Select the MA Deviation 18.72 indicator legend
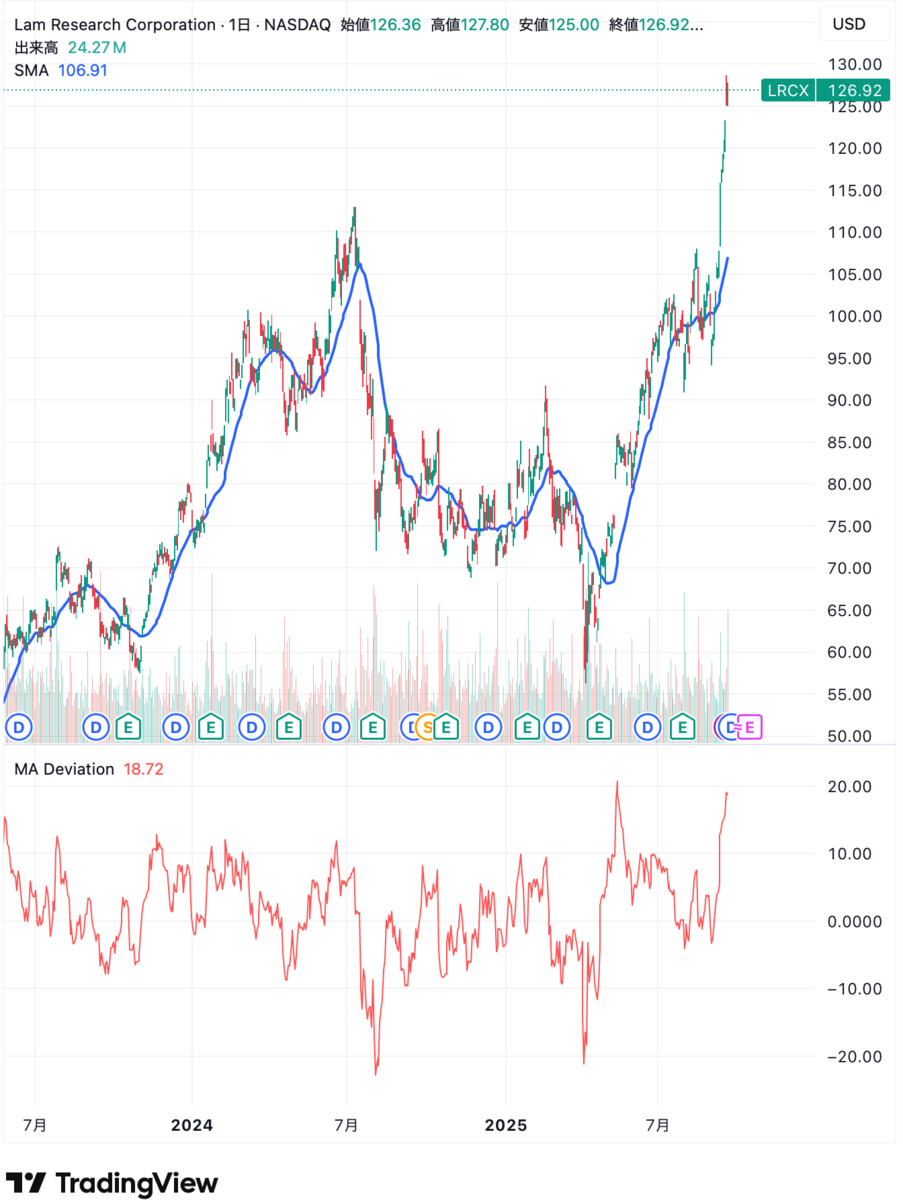903x1200 pixels. coord(89,770)
